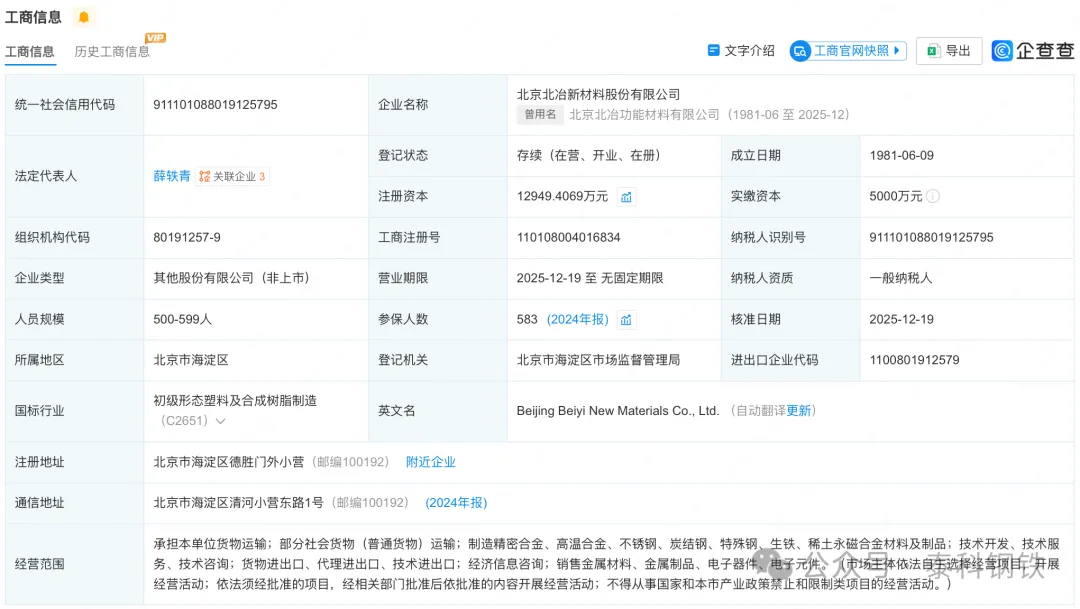Select company name 北京北冶新材料股份有限公司
The height and width of the screenshot is (609, 1080).
click(x=599, y=94)
